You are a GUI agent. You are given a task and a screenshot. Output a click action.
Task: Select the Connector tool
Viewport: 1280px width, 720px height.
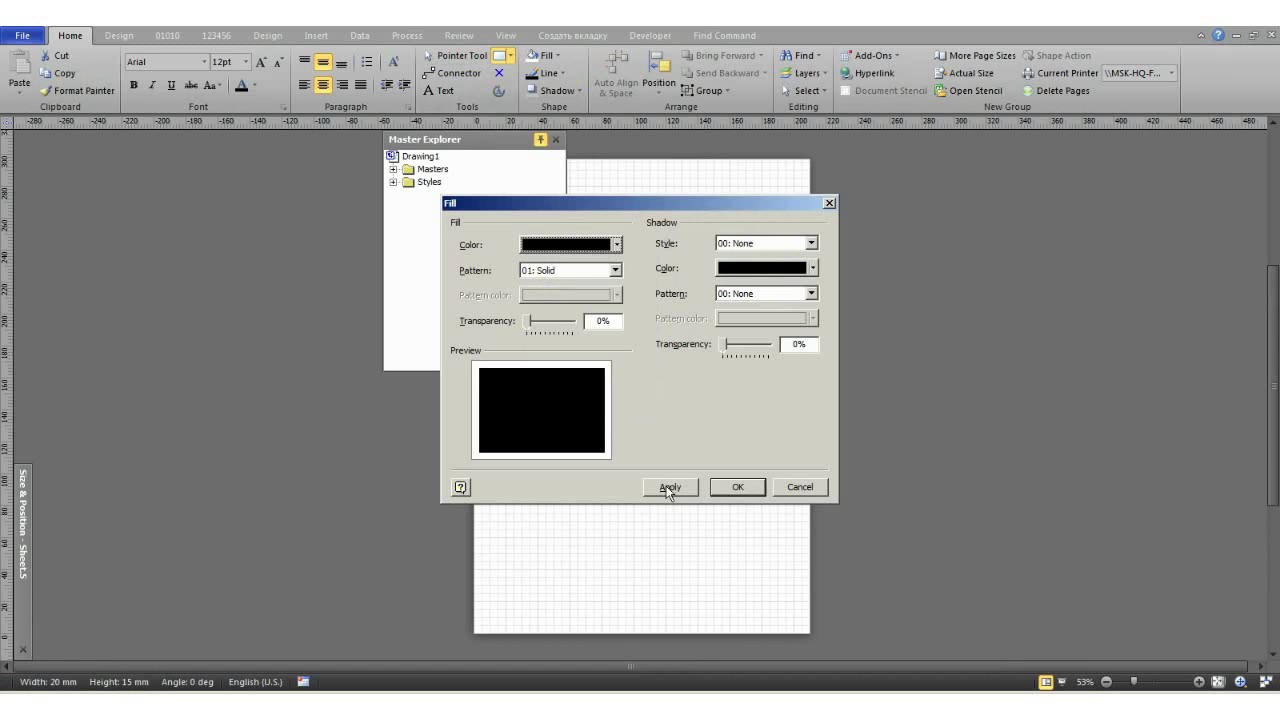pos(452,73)
